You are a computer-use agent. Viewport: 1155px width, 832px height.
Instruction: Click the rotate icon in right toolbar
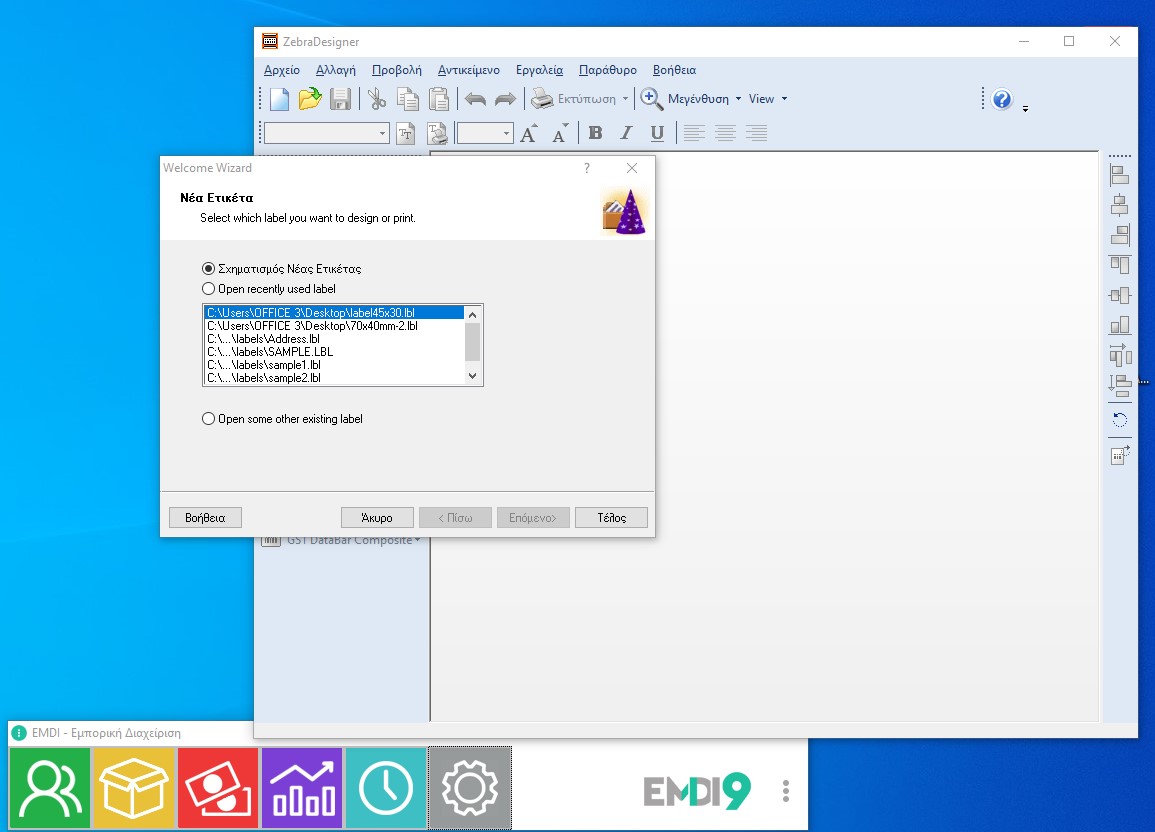(x=1120, y=420)
